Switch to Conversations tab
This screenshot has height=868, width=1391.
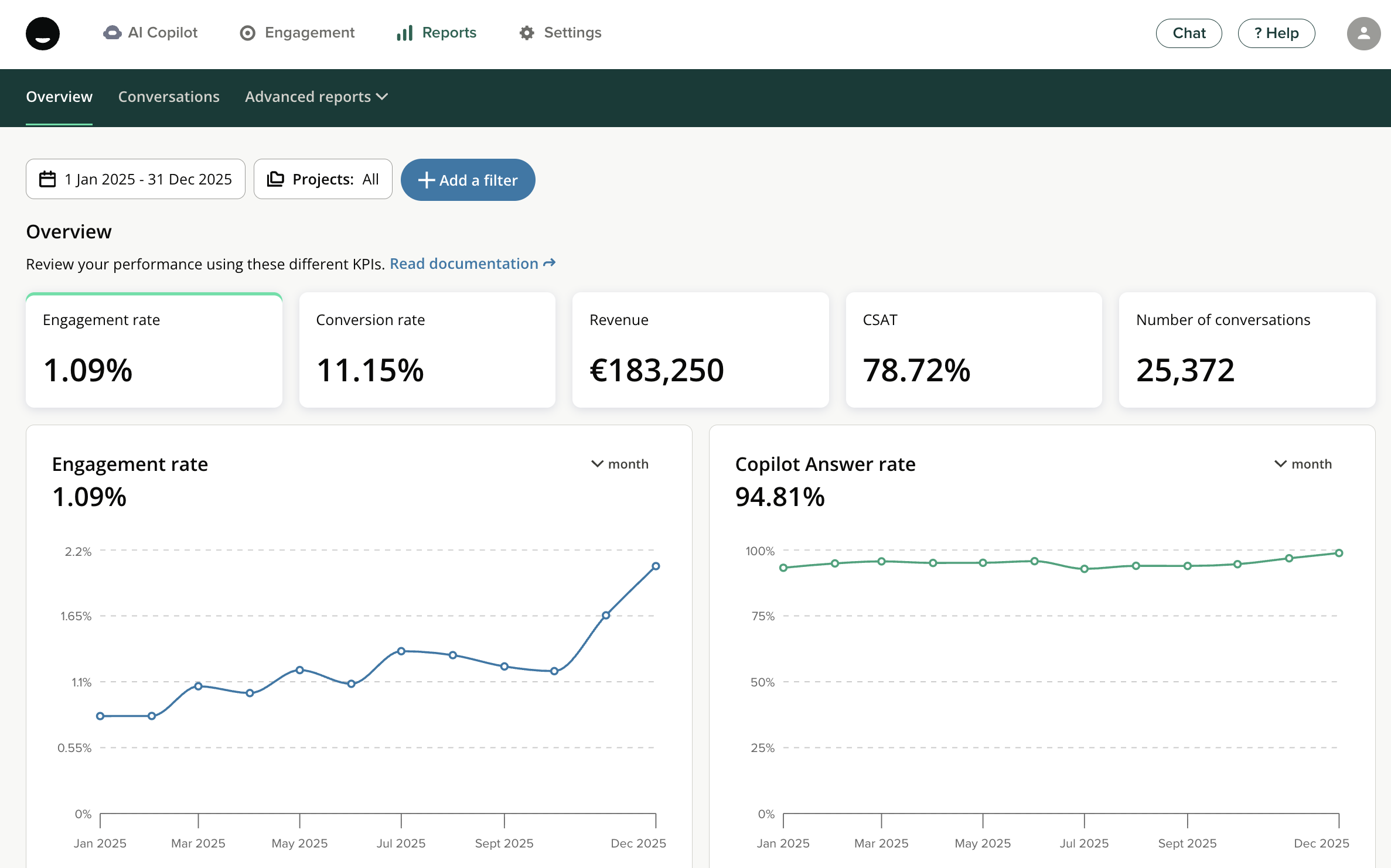[x=169, y=97]
